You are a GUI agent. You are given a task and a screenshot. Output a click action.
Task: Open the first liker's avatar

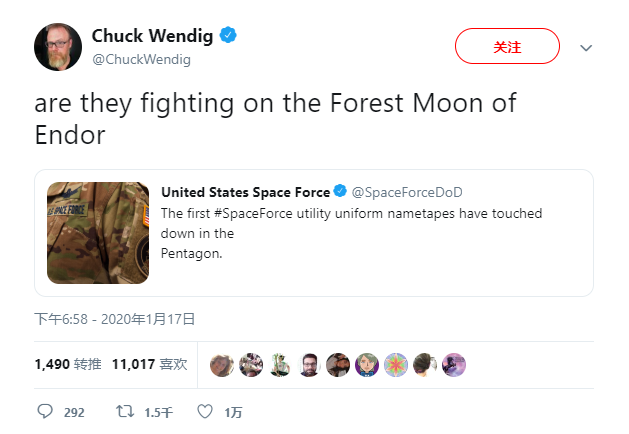click(x=222, y=365)
